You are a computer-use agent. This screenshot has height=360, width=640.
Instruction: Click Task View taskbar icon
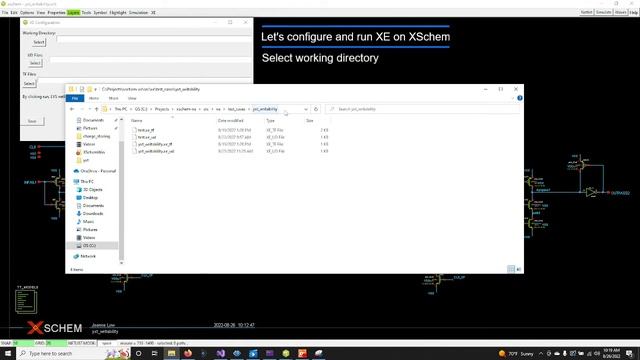(155, 353)
